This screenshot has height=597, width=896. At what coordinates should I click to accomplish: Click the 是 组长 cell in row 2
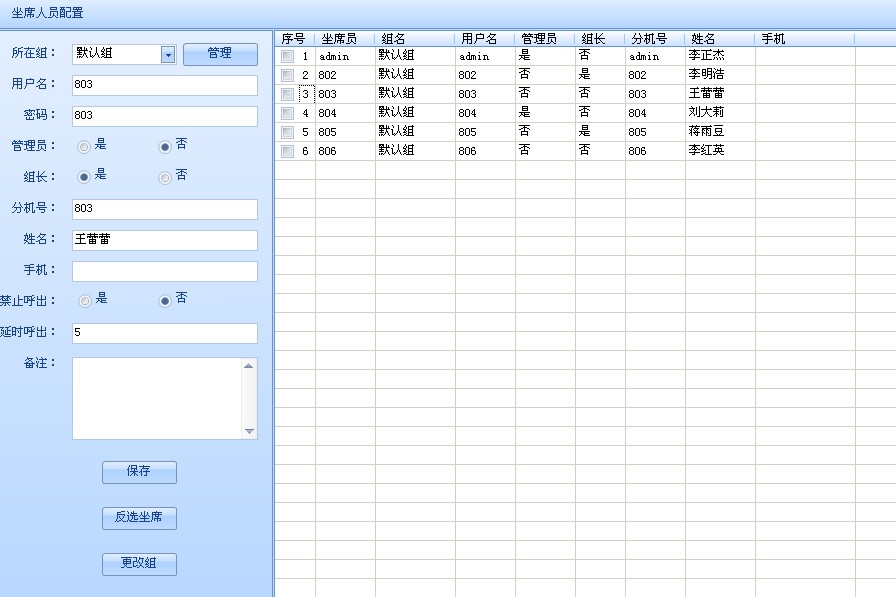point(600,75)
